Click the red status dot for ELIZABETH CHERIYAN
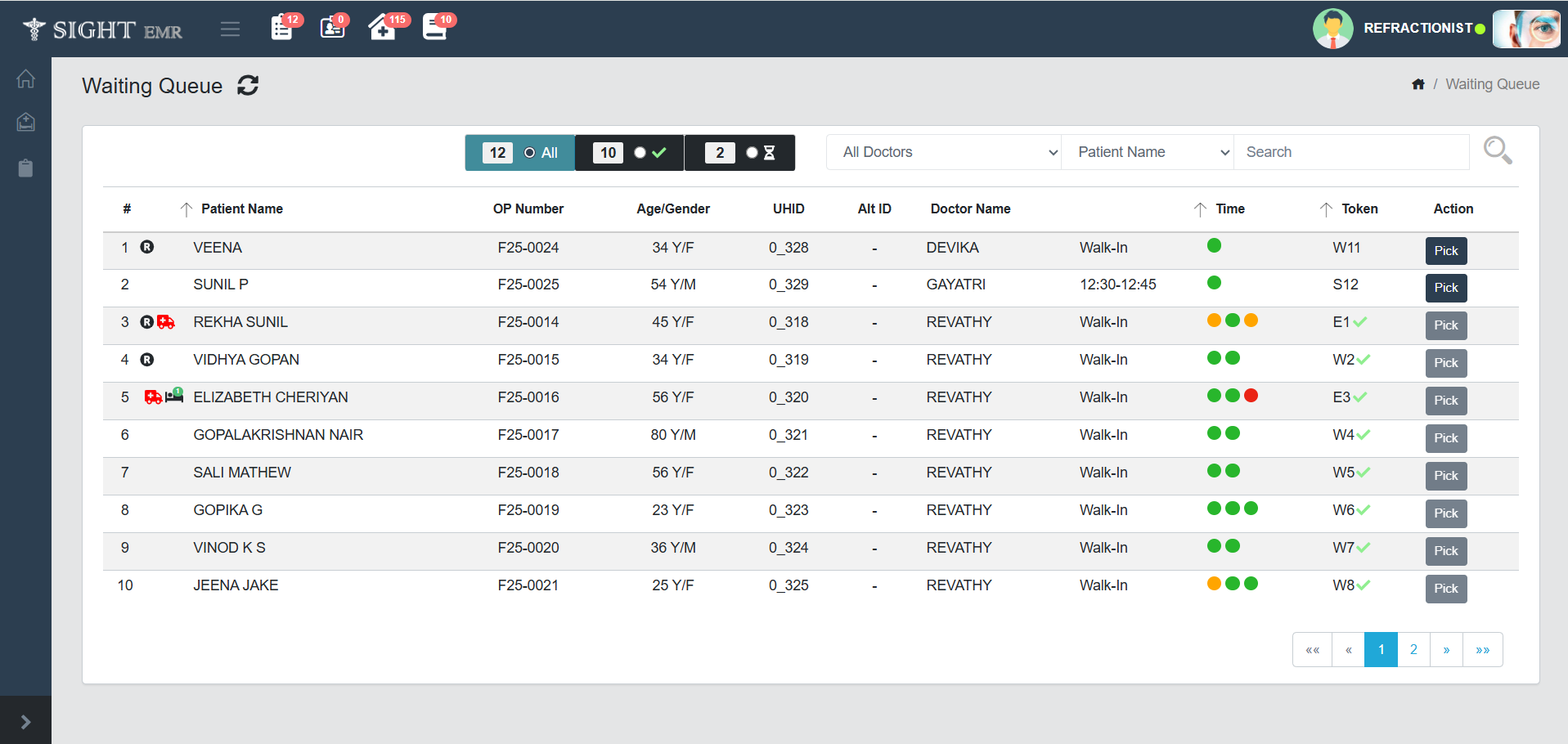The width and height of the screenshot is (1568, 744). click(x=1251, y=396)
